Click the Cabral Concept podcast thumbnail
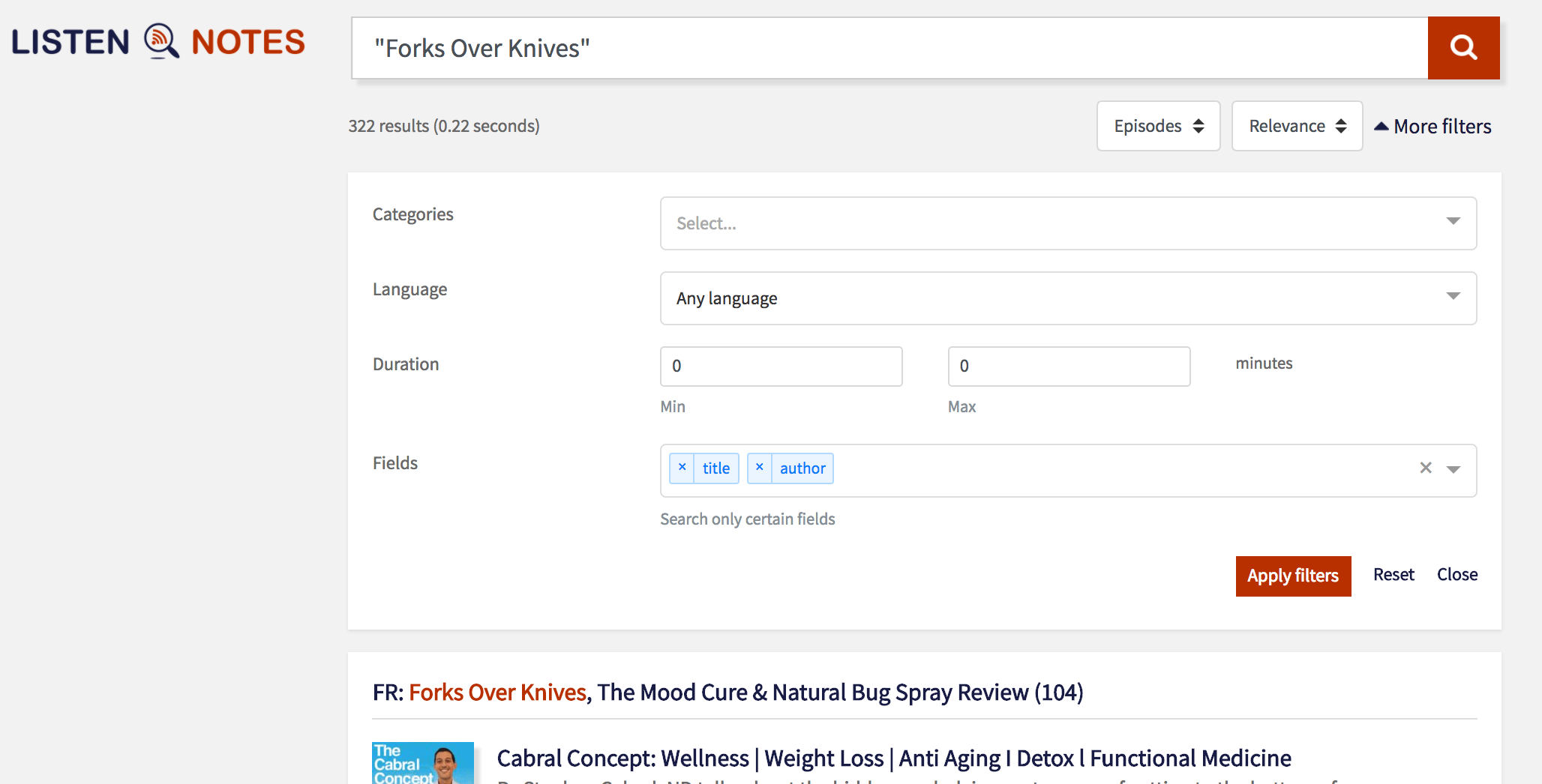 pyautogui.click(x=423, y=763)
